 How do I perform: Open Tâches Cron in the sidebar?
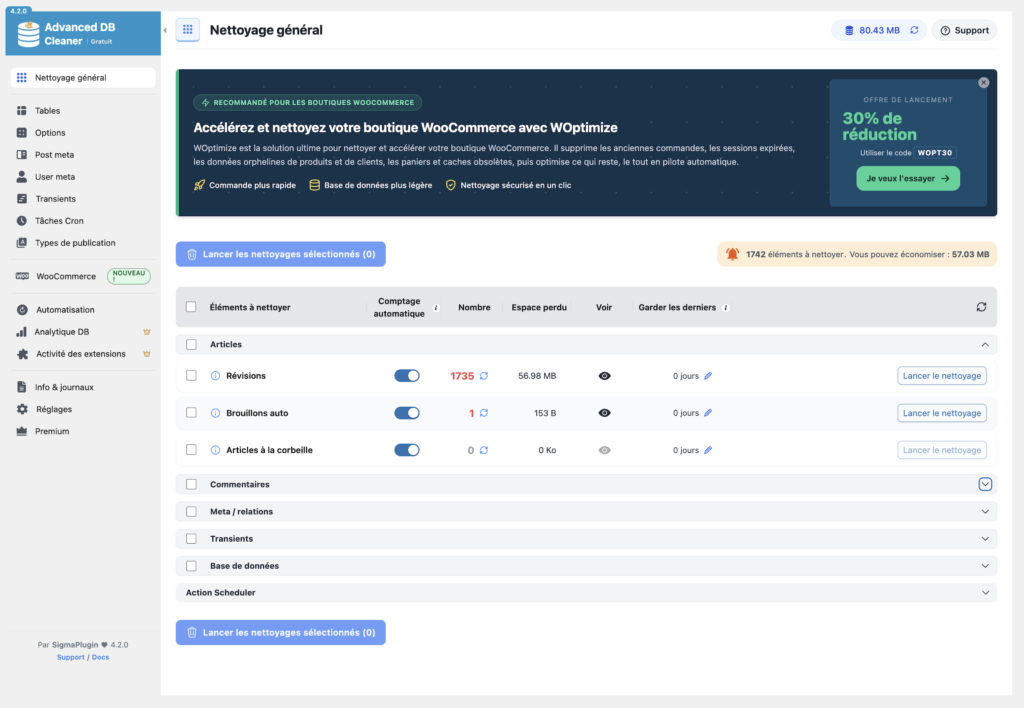click(x=83, y=221)
